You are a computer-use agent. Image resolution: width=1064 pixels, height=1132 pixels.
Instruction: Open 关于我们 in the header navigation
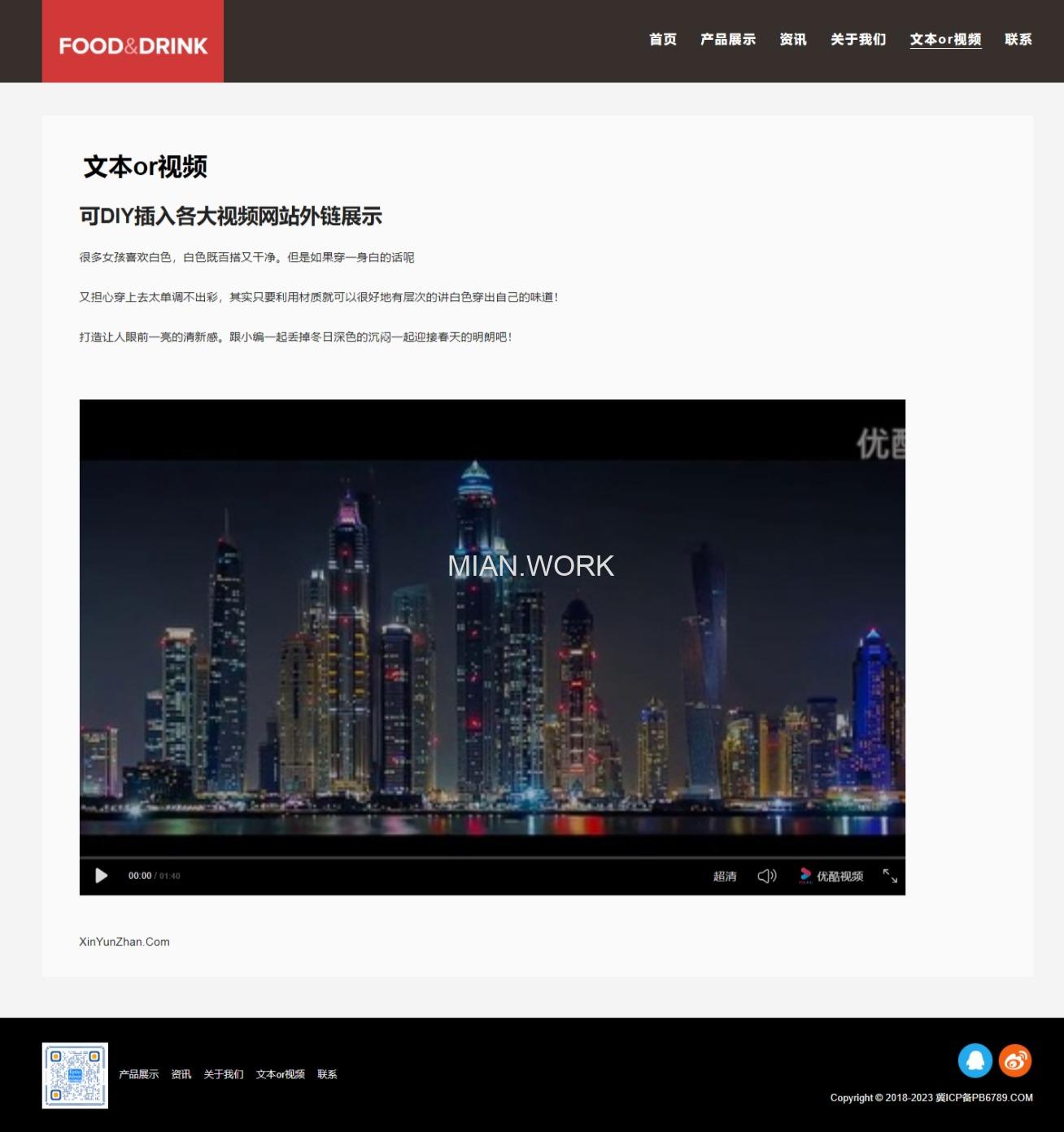point(858,39)
